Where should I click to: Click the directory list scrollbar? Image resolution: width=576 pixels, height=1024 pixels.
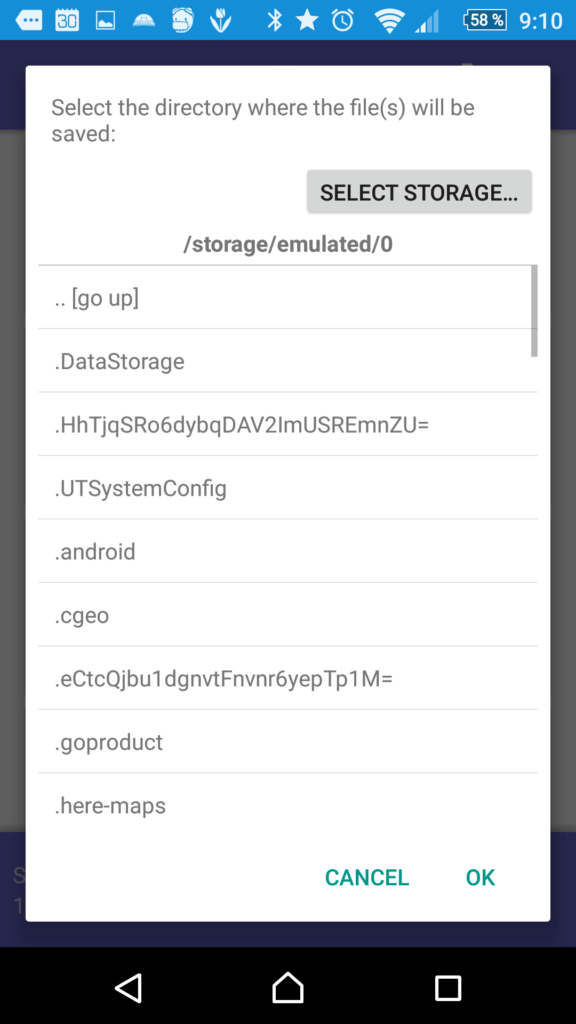534,311
